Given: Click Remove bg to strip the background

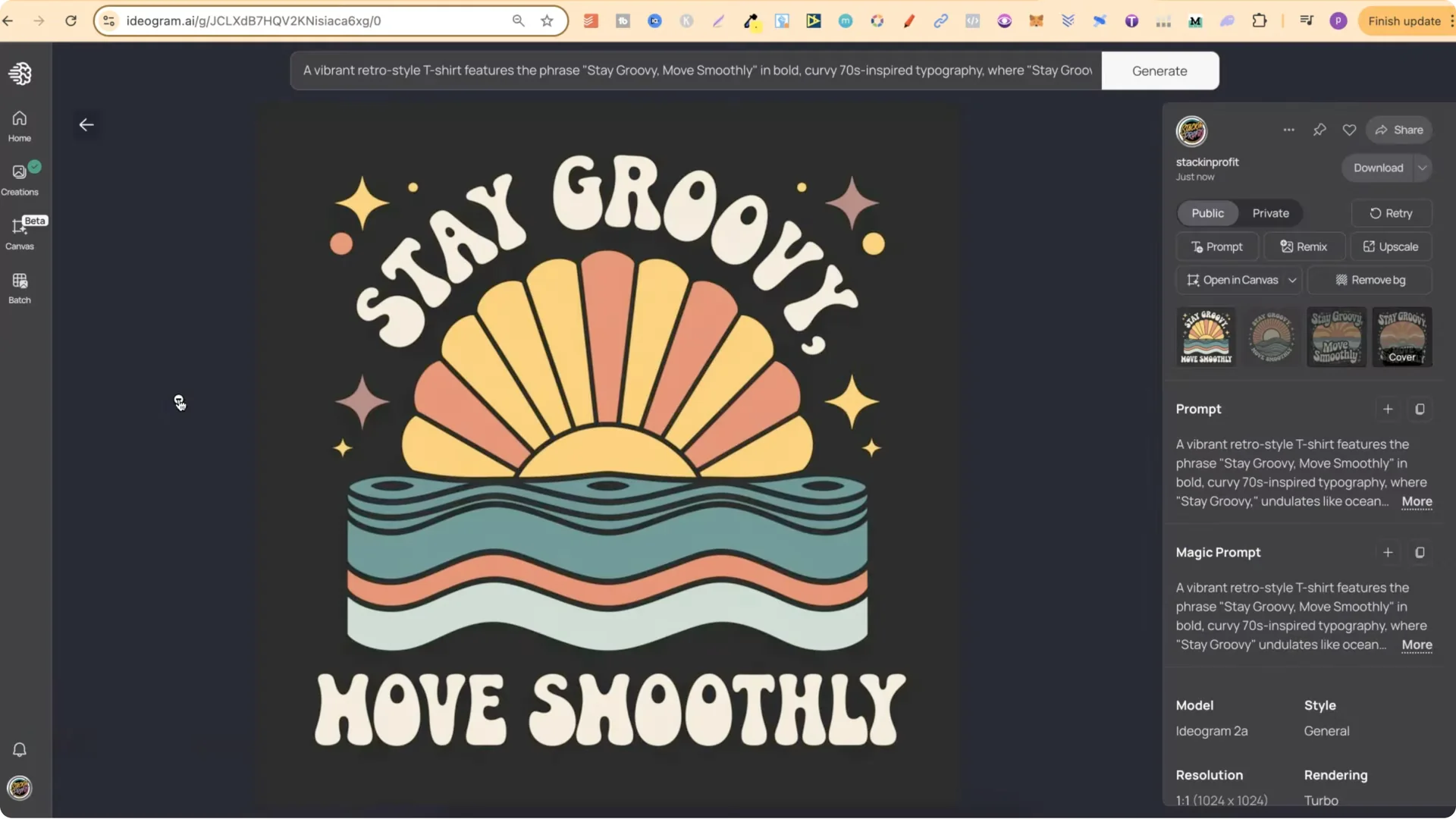Looking at the screenshot, I should pos(1370,280).
